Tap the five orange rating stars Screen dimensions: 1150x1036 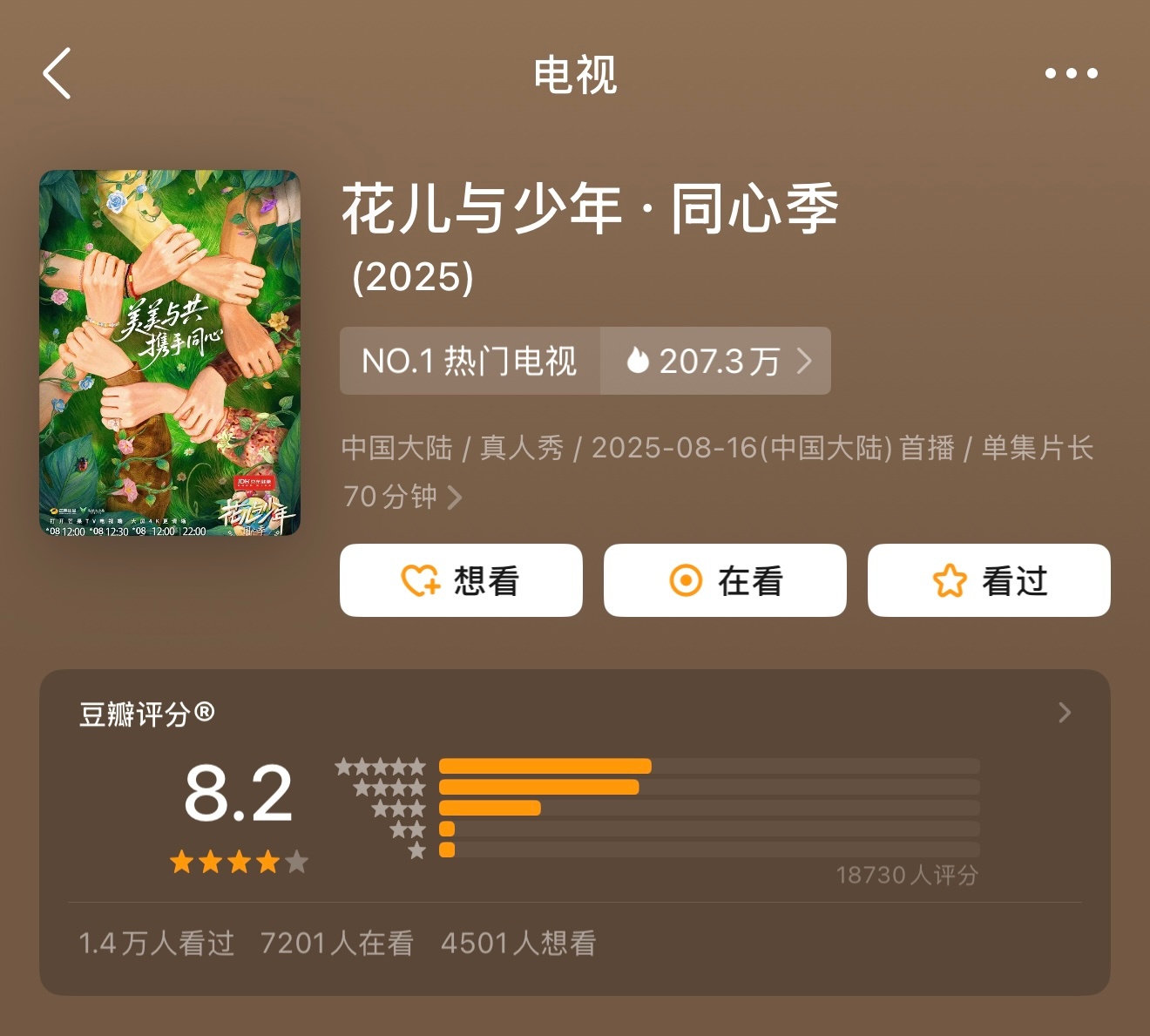pos(239,862)
